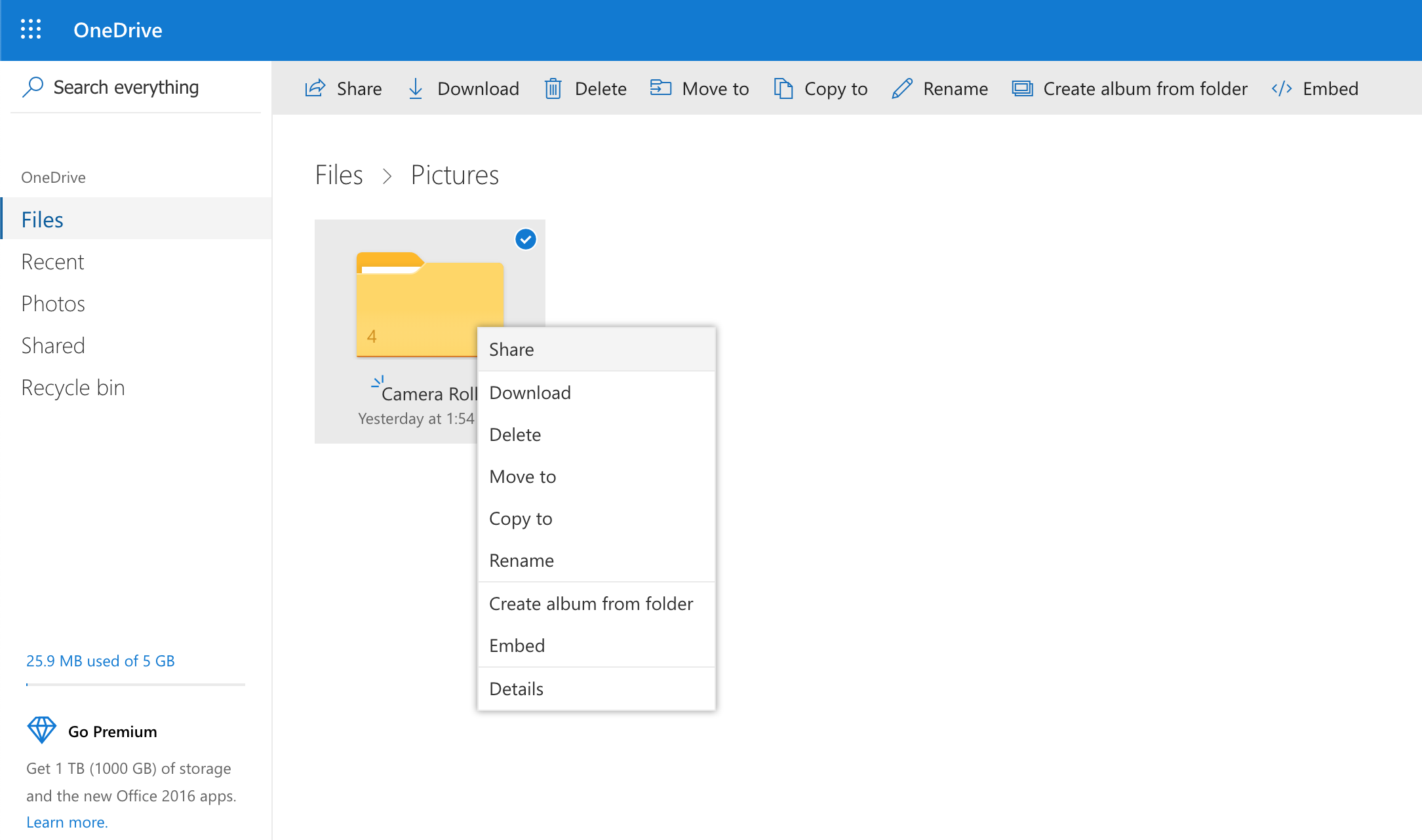Focus the Search everything field

(136, 87)
